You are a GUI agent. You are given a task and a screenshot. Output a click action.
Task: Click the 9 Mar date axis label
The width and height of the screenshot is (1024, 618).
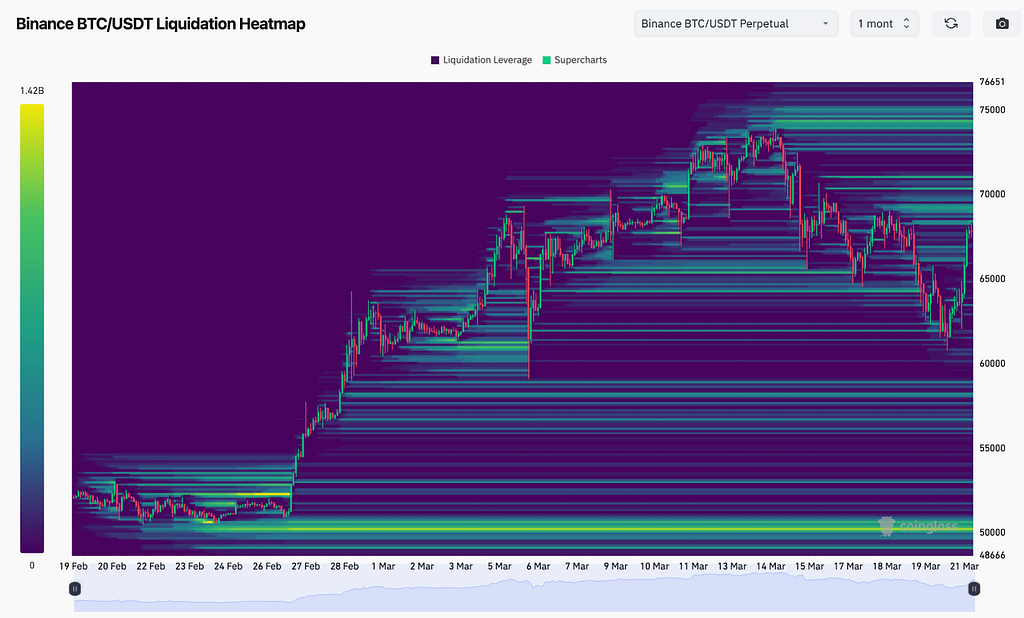click(x=616, y=566)
